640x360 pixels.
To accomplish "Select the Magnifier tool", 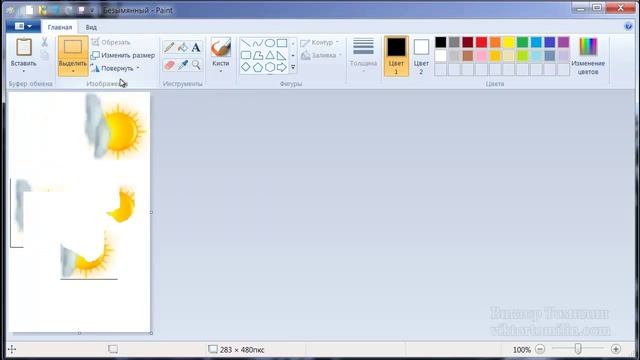I will pos(196,64).
